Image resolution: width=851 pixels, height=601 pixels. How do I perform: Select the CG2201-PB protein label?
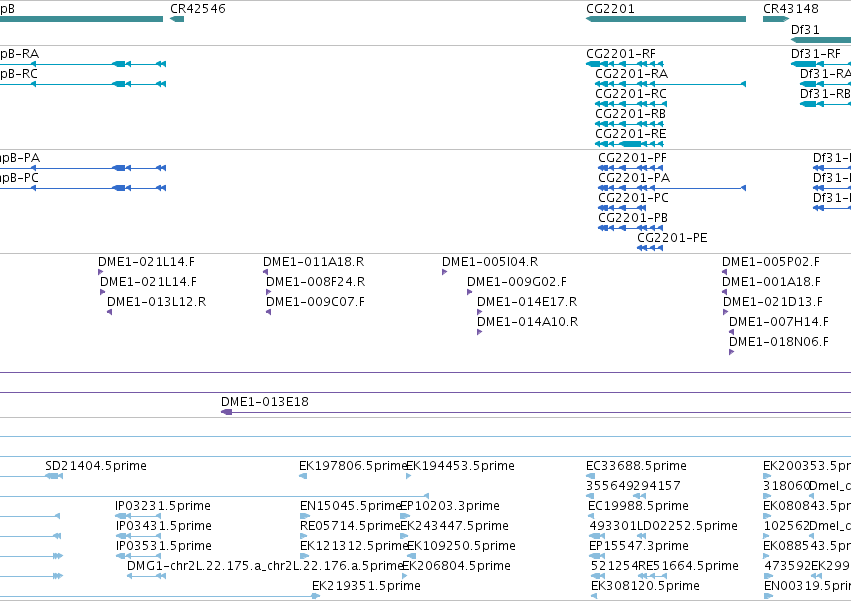(x=633, y=218)
